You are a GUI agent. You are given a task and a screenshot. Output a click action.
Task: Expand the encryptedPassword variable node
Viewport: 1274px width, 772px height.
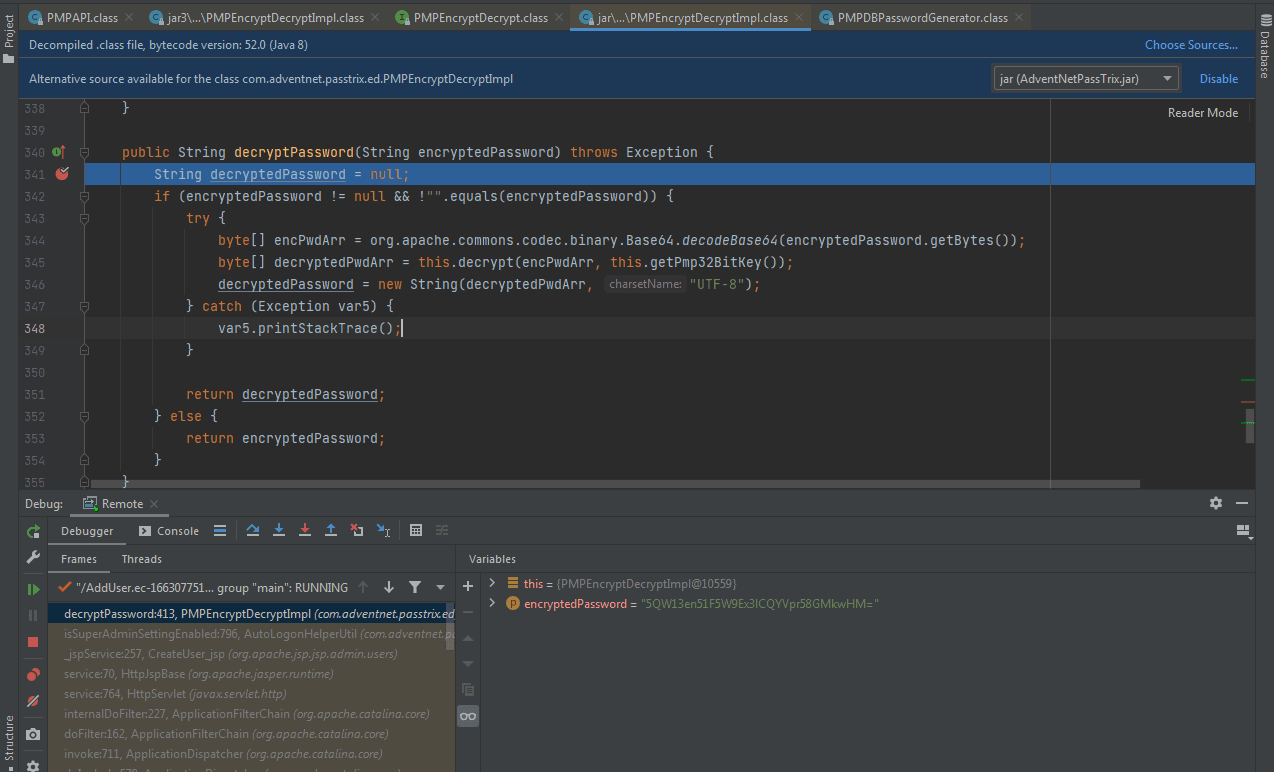[x=492, y=603]
